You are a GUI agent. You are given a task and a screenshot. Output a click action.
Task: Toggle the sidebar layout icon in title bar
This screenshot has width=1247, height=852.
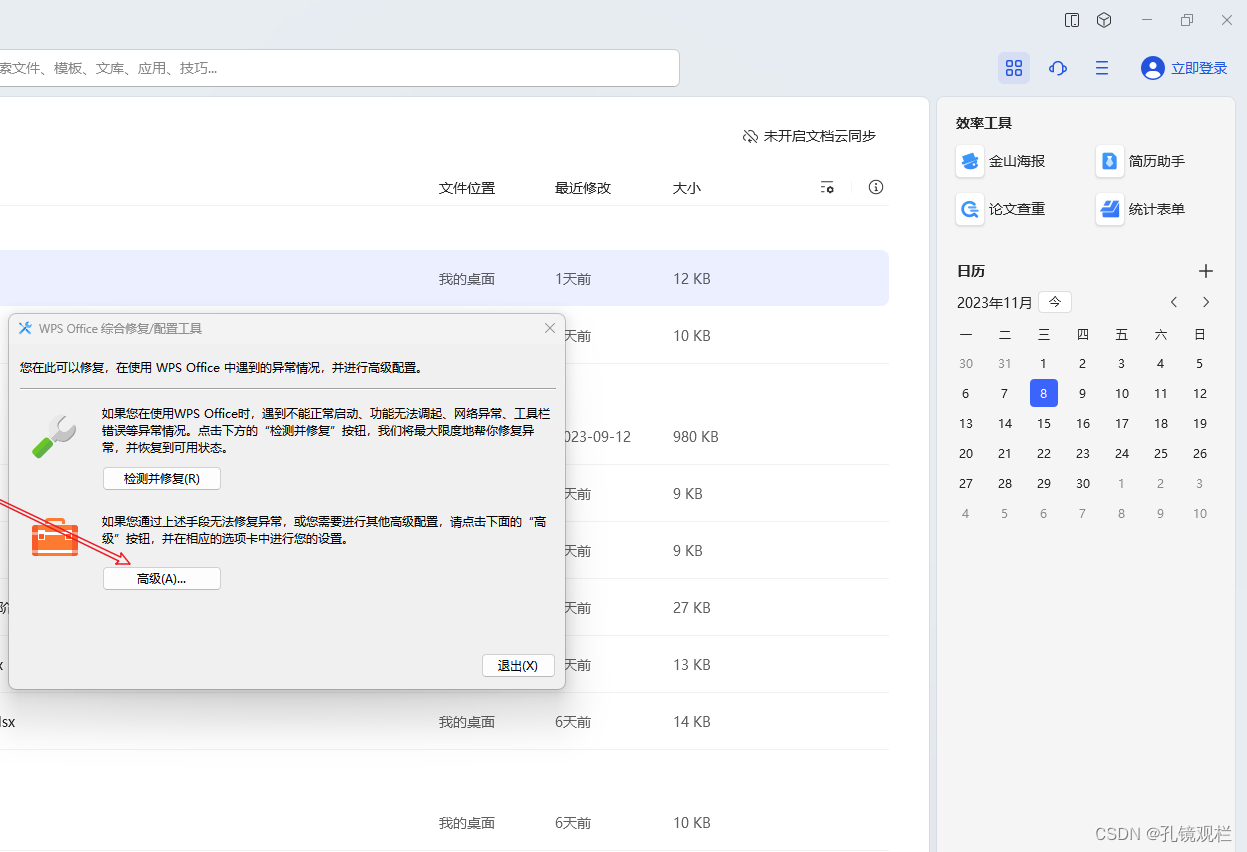(1072, 20)
